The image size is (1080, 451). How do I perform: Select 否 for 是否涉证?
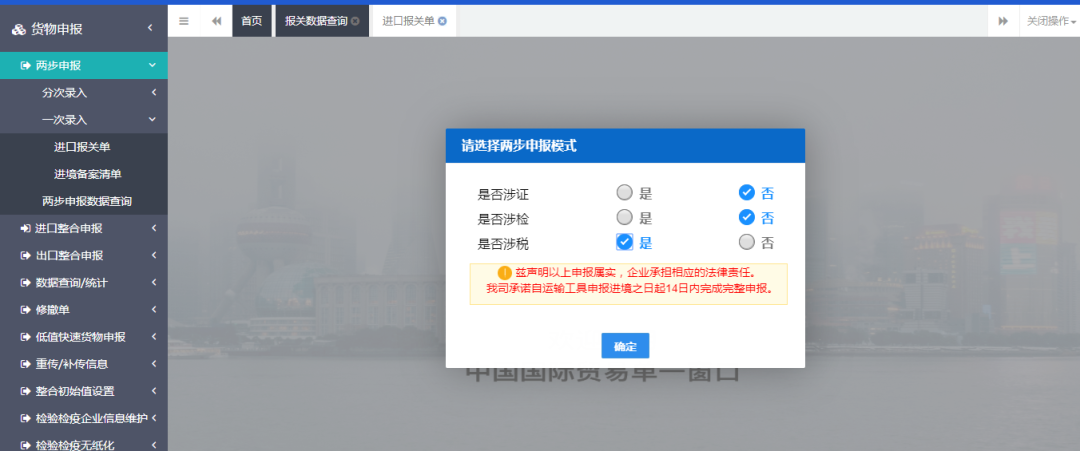coord(747,193)
